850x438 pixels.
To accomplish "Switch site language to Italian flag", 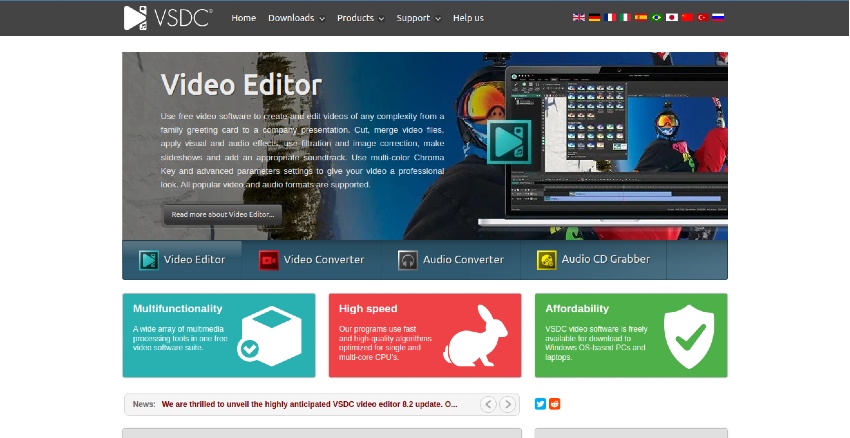I will coord(625,17).
